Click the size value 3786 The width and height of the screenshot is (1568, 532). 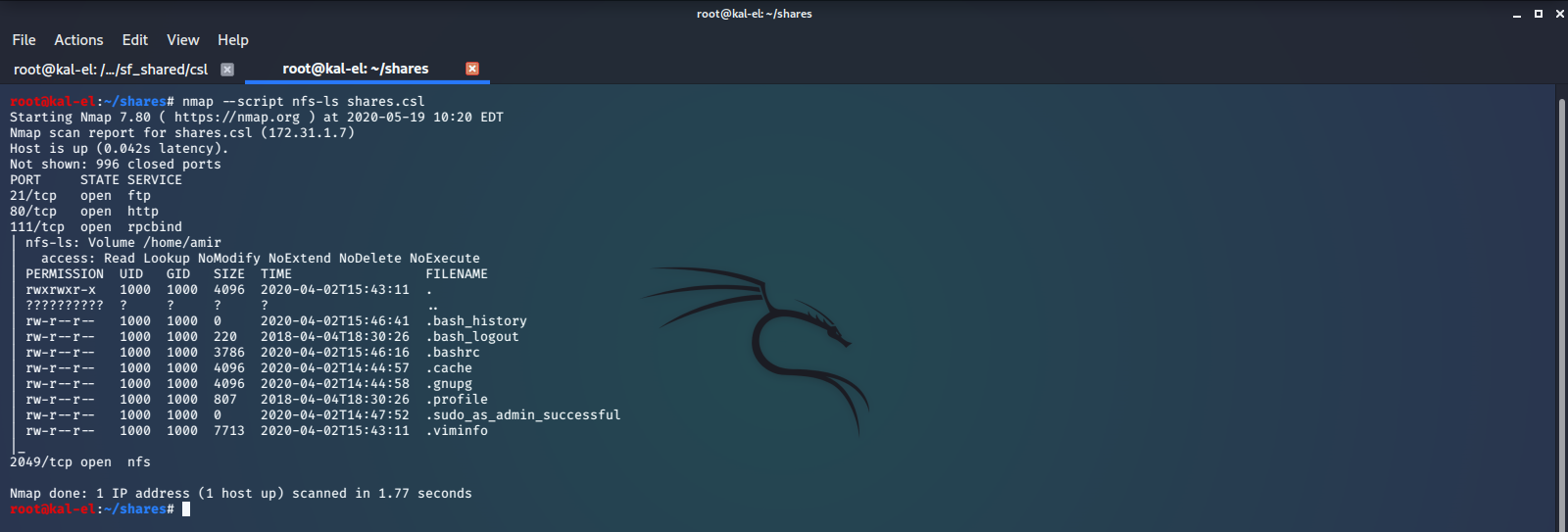(x=229, y=353)
